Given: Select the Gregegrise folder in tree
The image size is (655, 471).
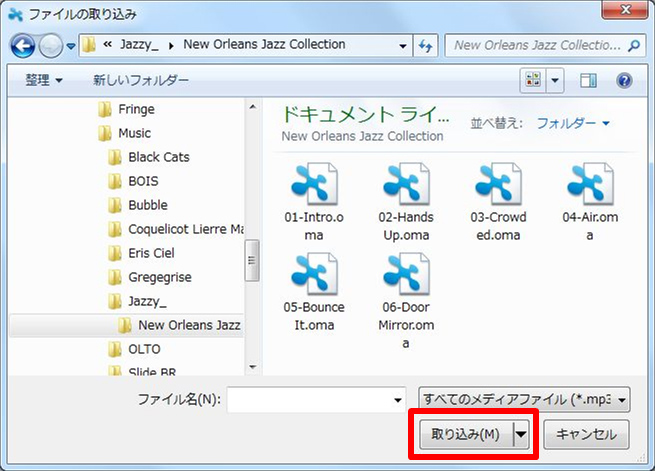Looking at the screenshot, I should coord(159,277).
